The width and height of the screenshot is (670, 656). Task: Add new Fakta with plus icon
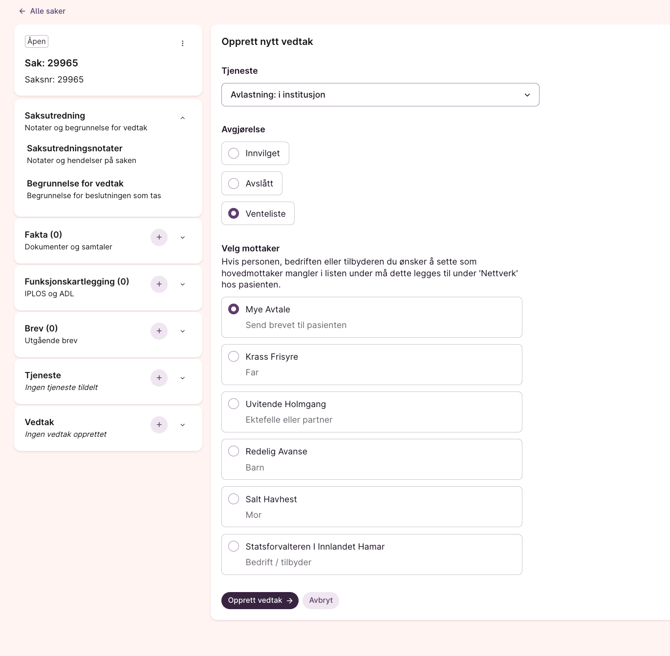click(x=159, y=237)
